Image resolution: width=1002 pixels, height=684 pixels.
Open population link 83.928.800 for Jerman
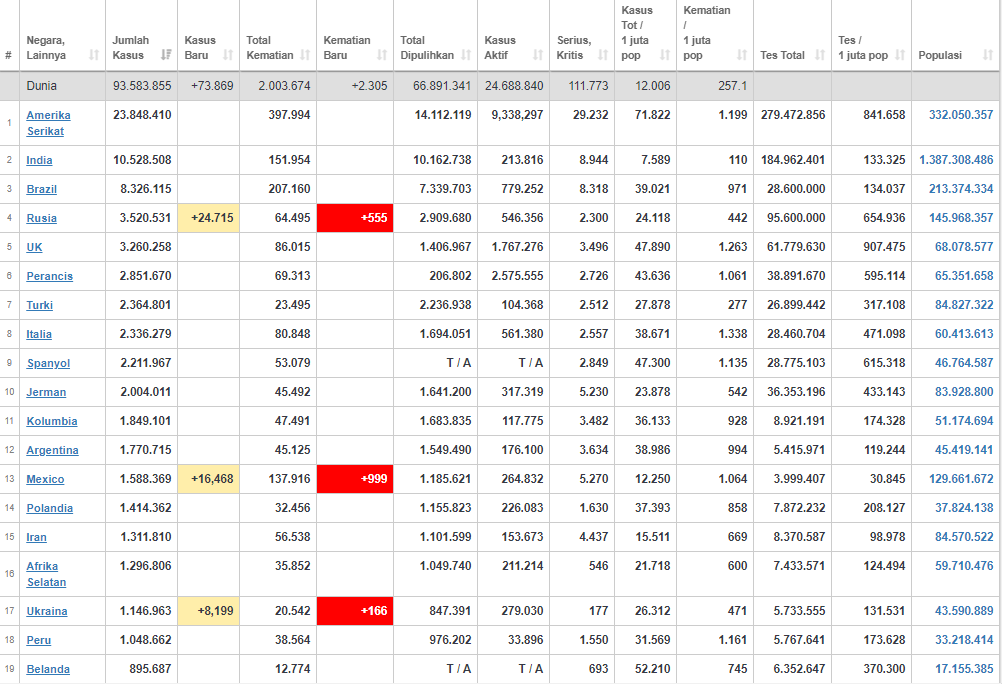coord(964,392)
